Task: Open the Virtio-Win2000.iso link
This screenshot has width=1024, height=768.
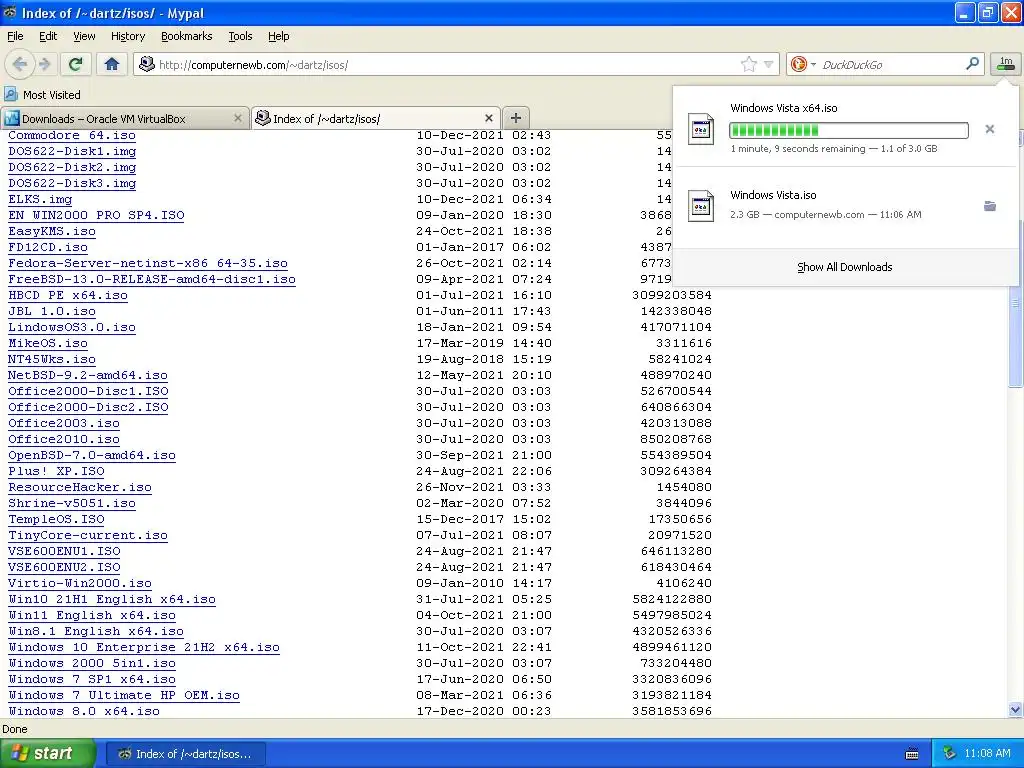Action: [x=80, y=583]
